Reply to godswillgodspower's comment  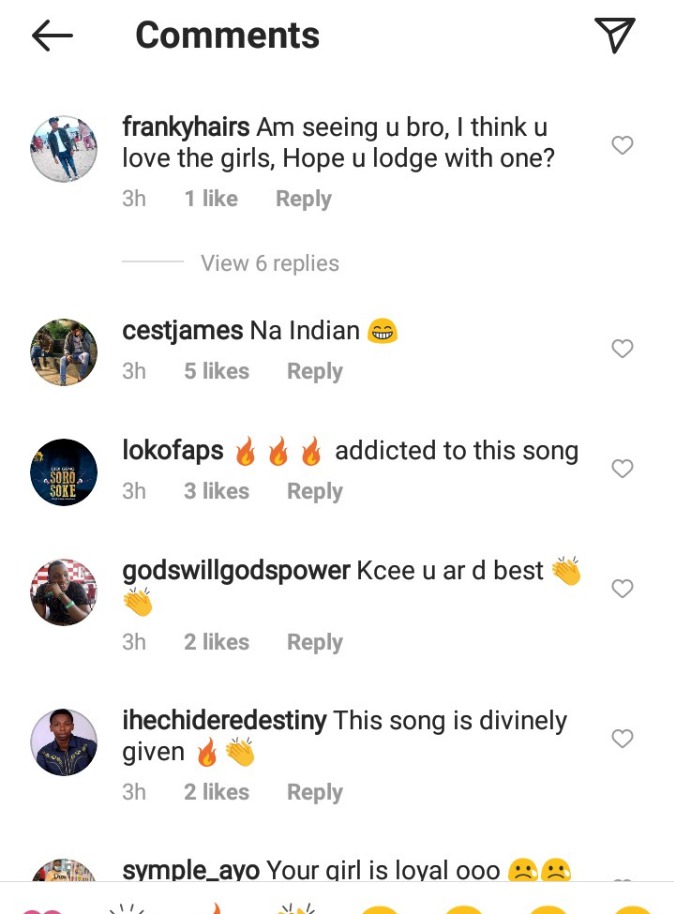(315, 642)
